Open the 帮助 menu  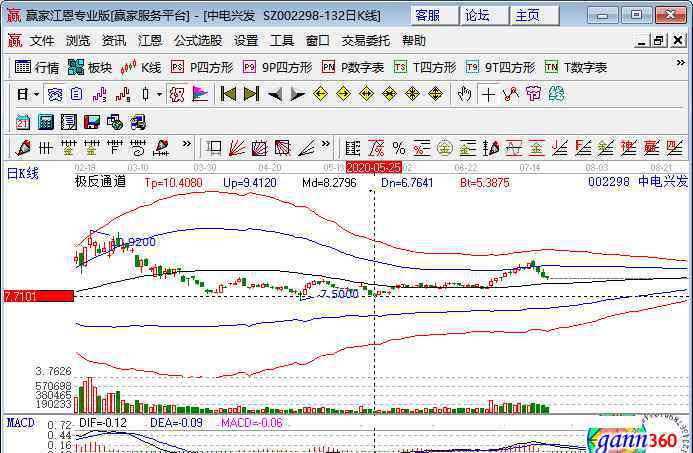414,41
